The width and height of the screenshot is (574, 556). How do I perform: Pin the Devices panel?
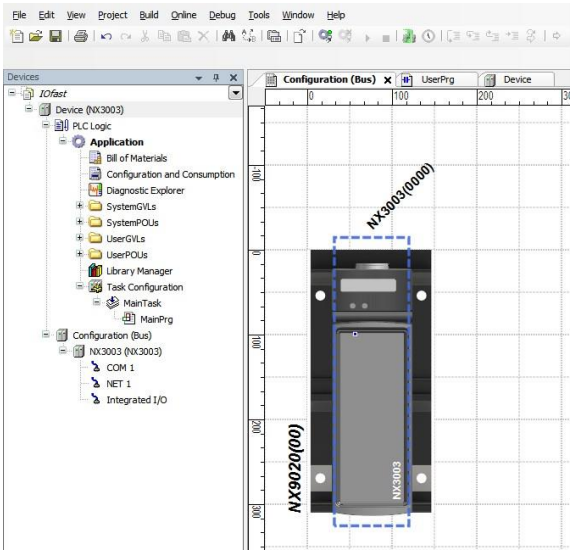(216, 77)
